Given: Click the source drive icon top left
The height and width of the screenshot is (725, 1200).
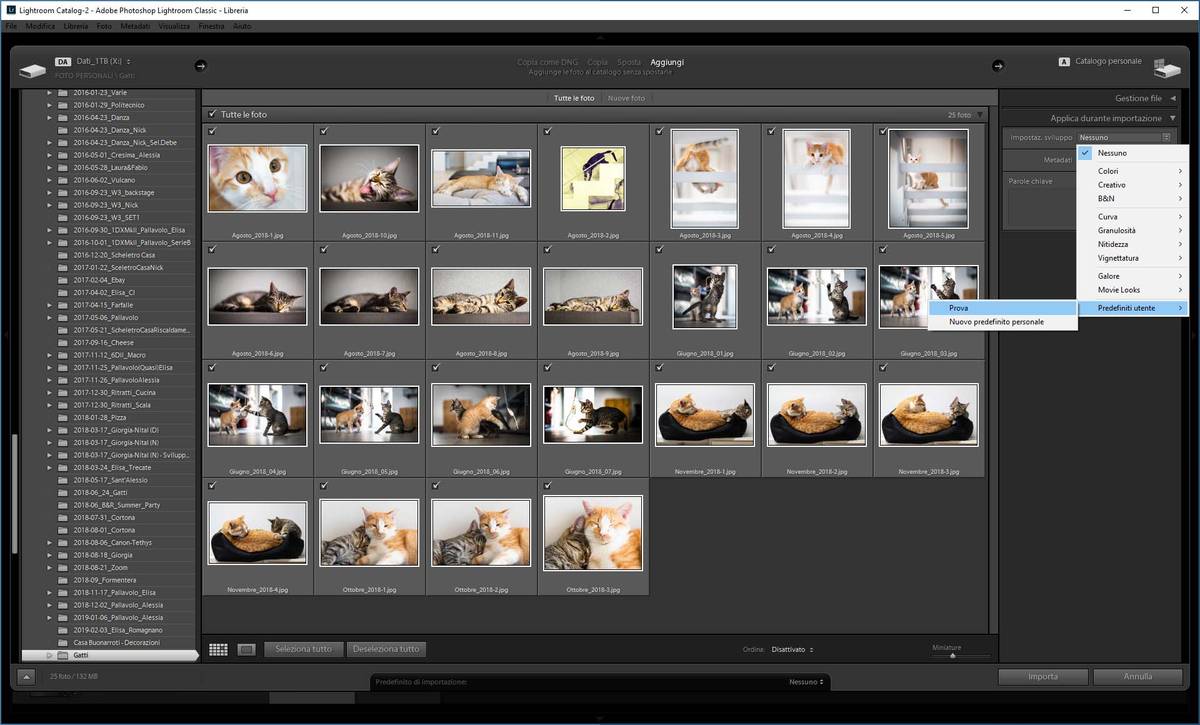Looking at the screenshot, I should (32, 68).
